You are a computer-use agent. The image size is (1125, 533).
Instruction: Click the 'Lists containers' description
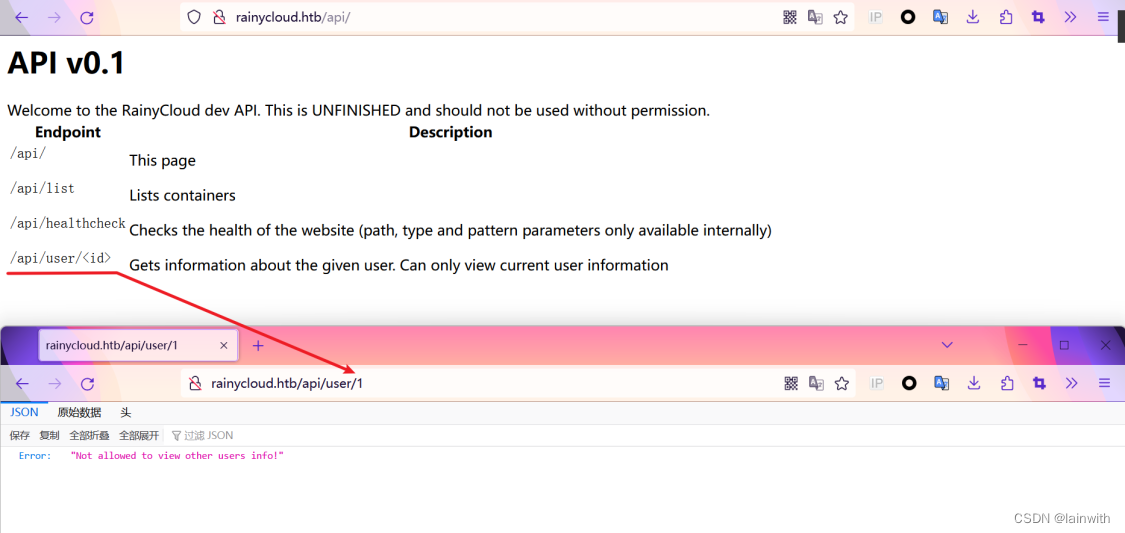[x=182, y=195]
